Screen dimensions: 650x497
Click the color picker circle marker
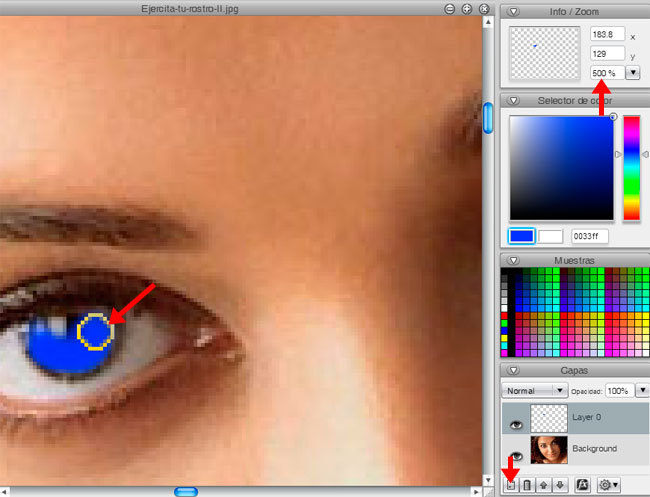[x=613, y=117]
